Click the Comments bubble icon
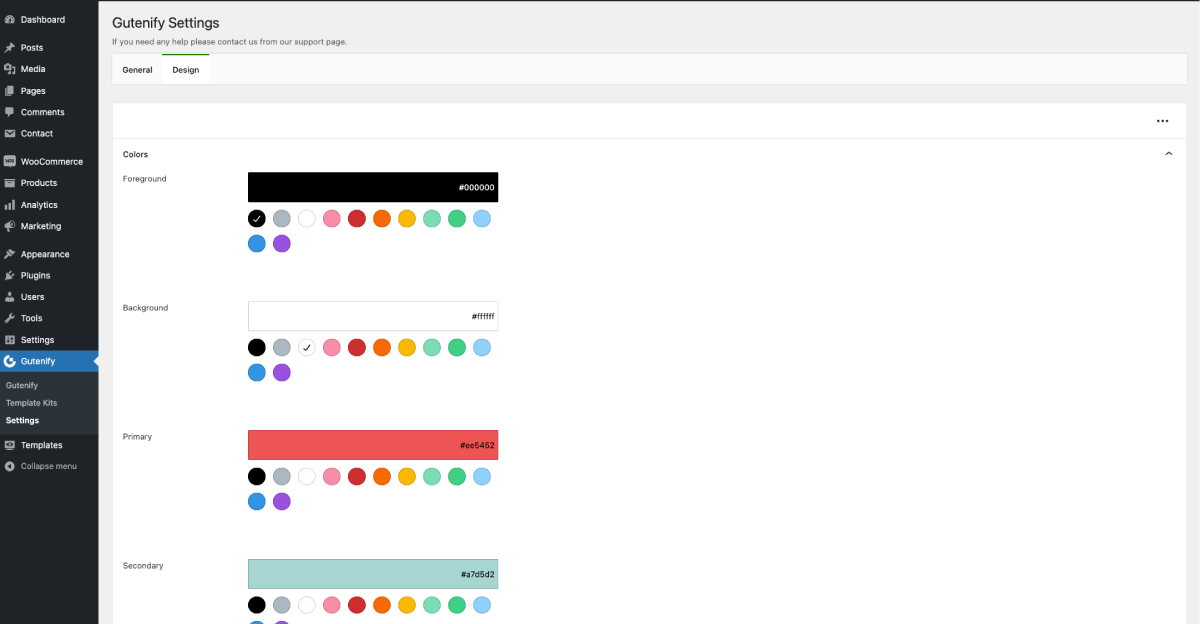 pos(10,112)
